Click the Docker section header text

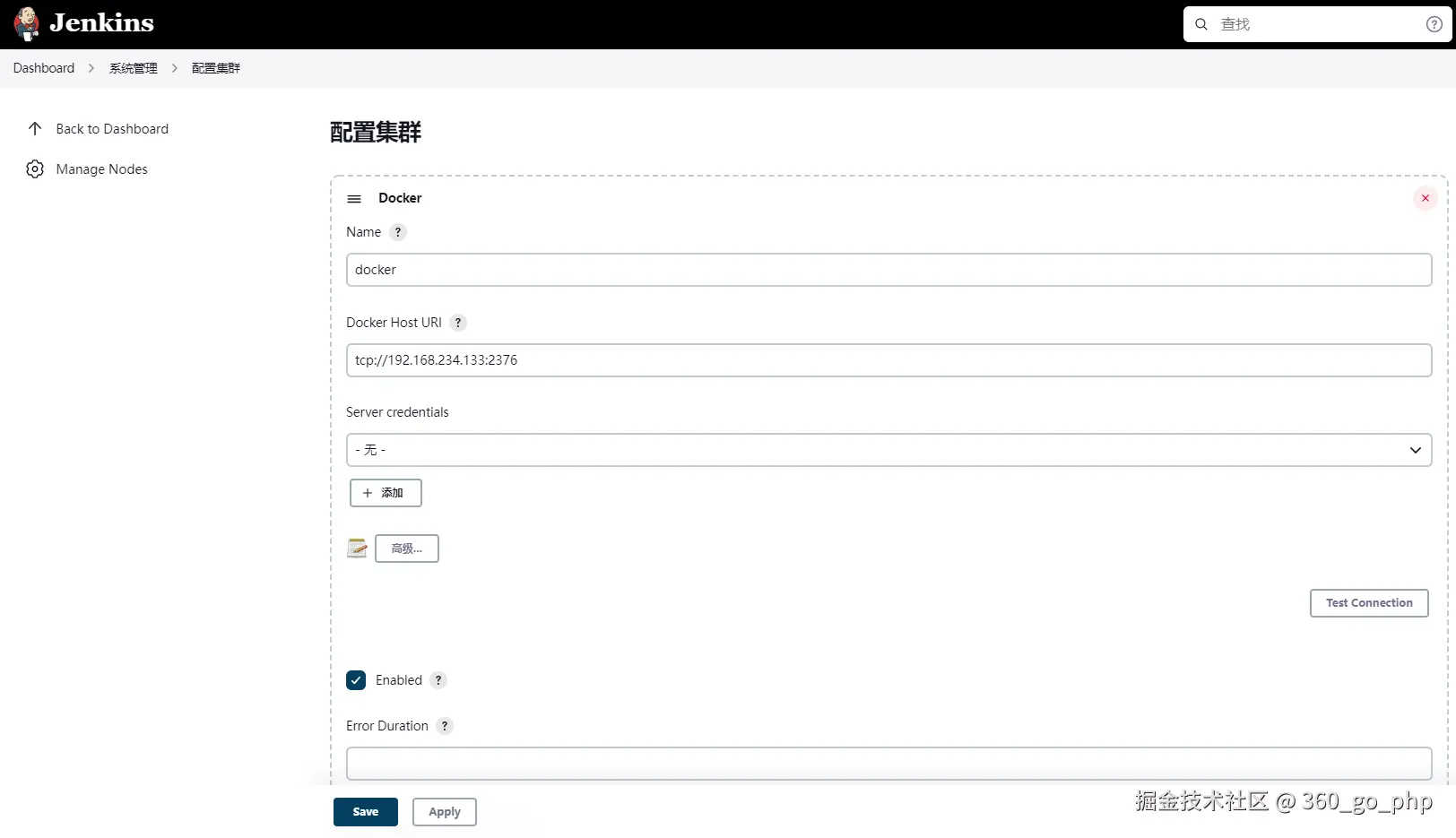pos(400,198)
